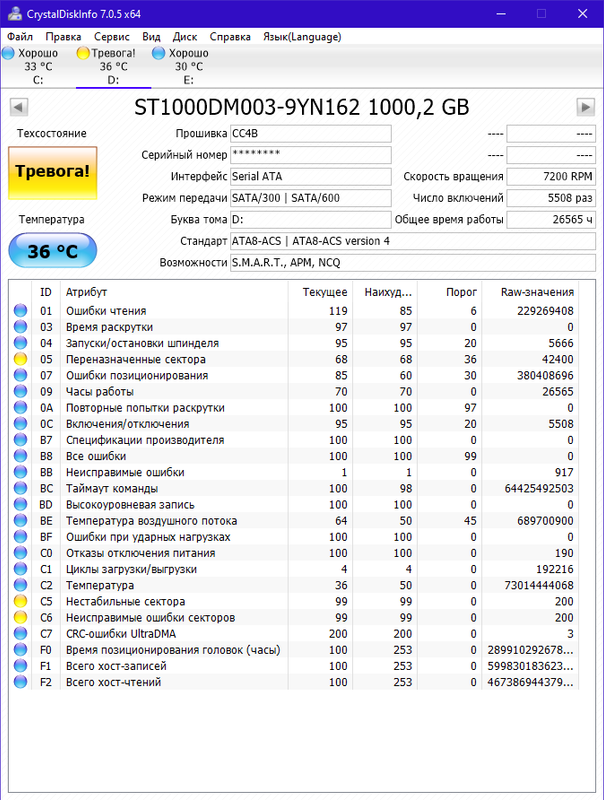Go to next disk arrow
This screenshot has height=800, width=604.
586,107
